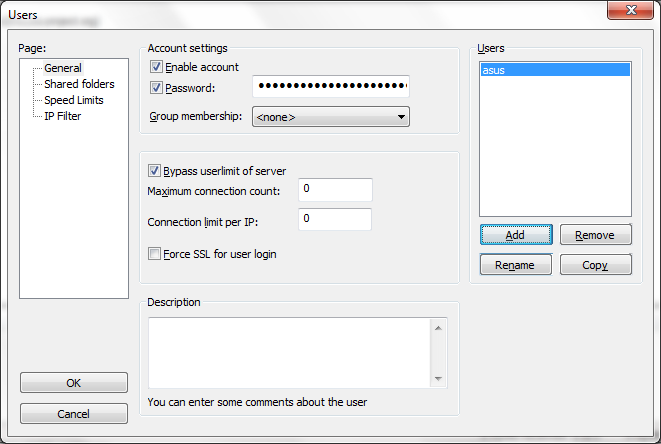Click the Connection limit per IP field
661x444 pixels.
click(335, 219)
